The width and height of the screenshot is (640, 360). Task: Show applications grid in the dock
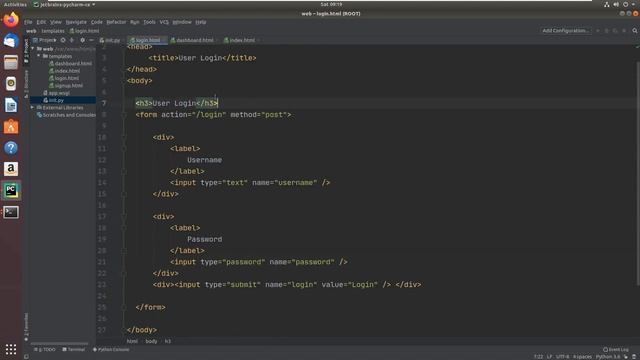click(11, 349)
